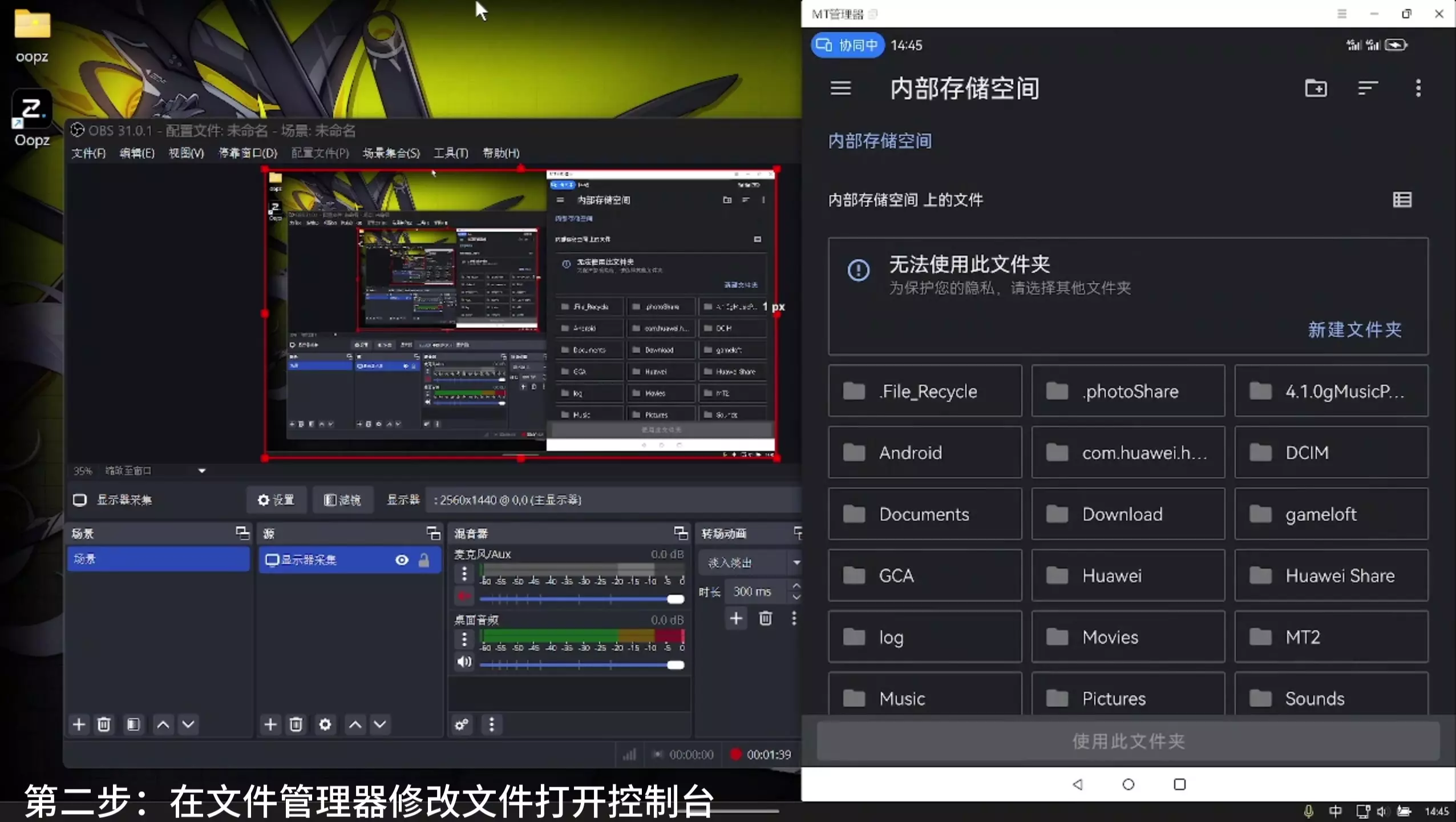Open source properties gear icon
The width and height of the screenshot is (1456, 822).
[325, 724]
